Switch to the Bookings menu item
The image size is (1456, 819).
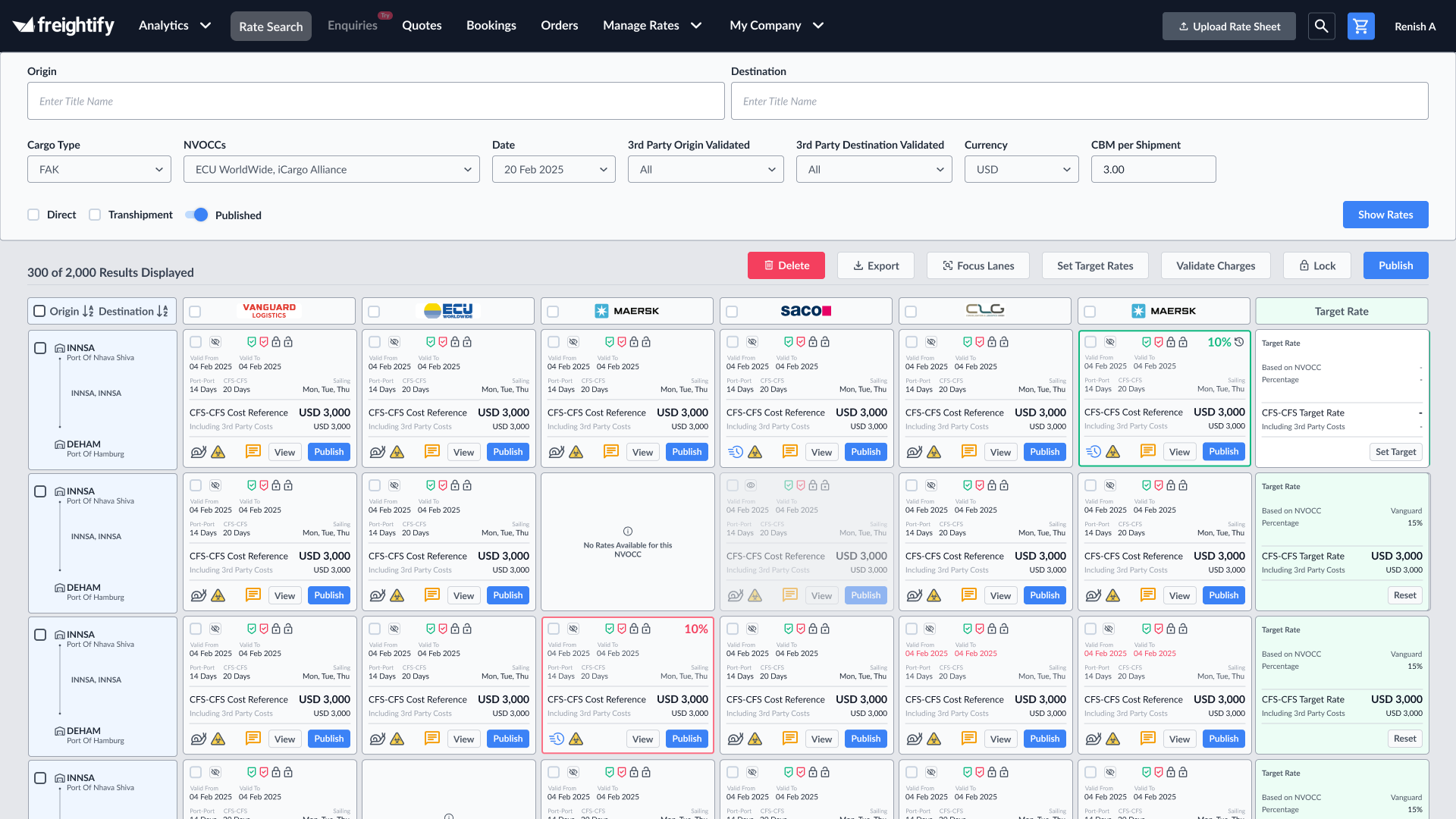tap(491, 25)
